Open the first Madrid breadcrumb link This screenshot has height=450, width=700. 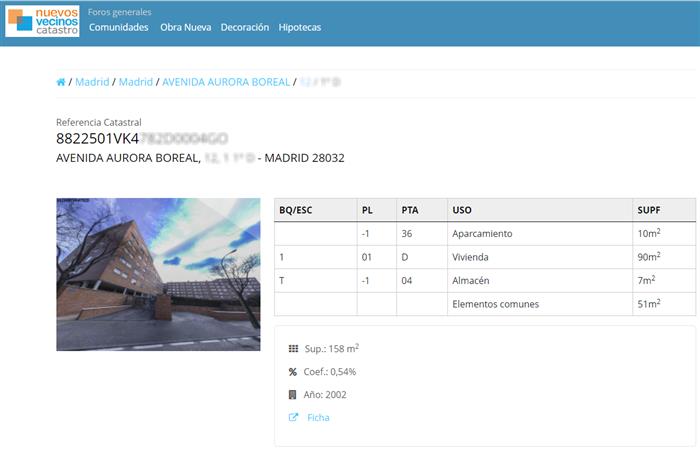(x=92, y=82)
